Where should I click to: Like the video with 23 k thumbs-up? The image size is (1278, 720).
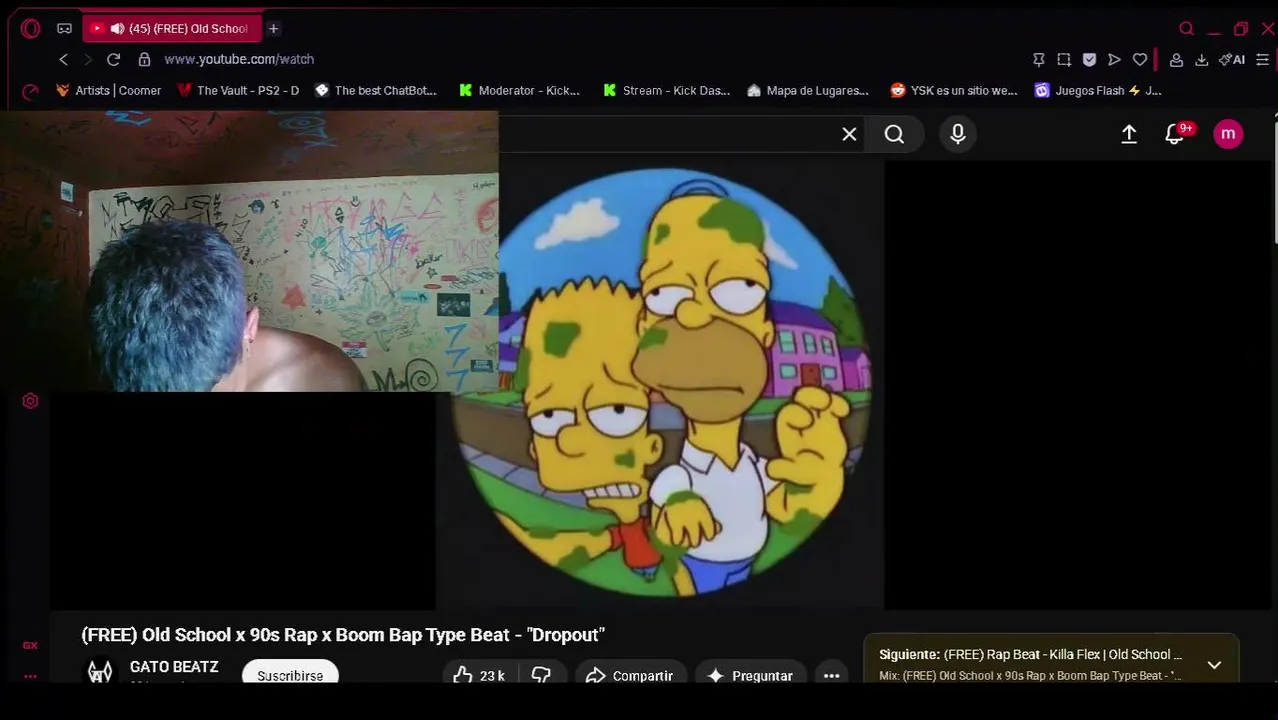479,675
